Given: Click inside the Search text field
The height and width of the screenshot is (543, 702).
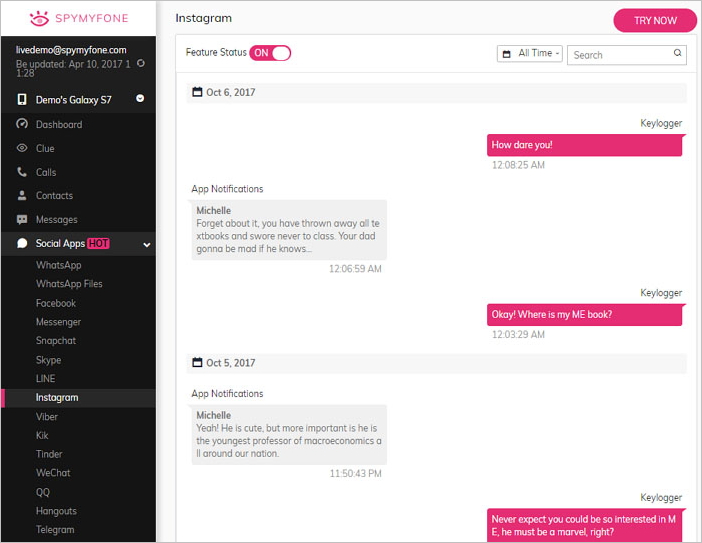Looking at the screenshot, I should [x=618, y=55].
